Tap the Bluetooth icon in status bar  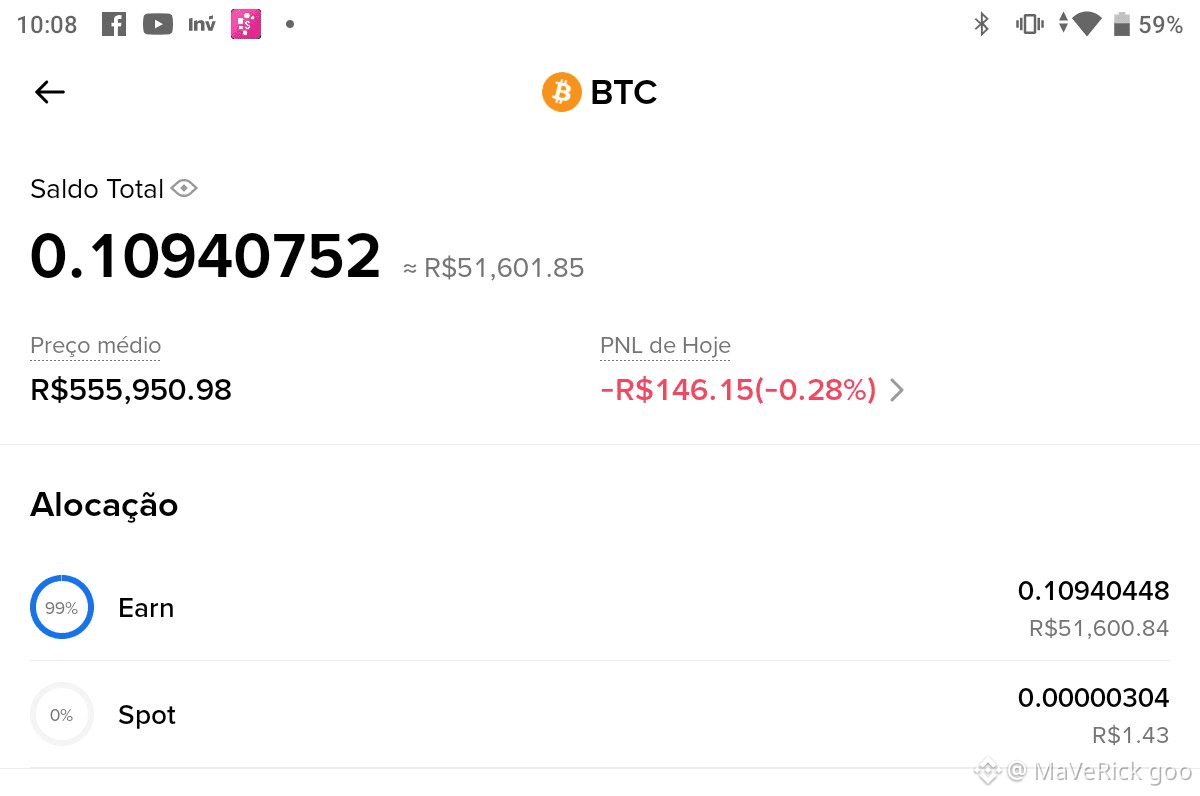click(x=981, y=24)
